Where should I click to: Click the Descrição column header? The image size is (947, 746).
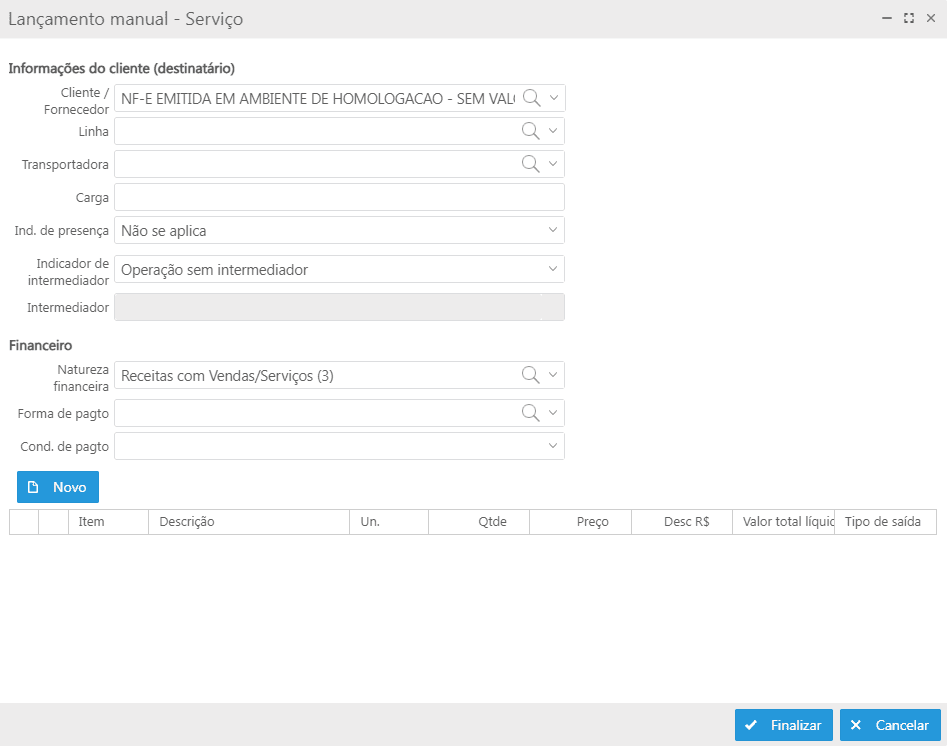point(249,522)
